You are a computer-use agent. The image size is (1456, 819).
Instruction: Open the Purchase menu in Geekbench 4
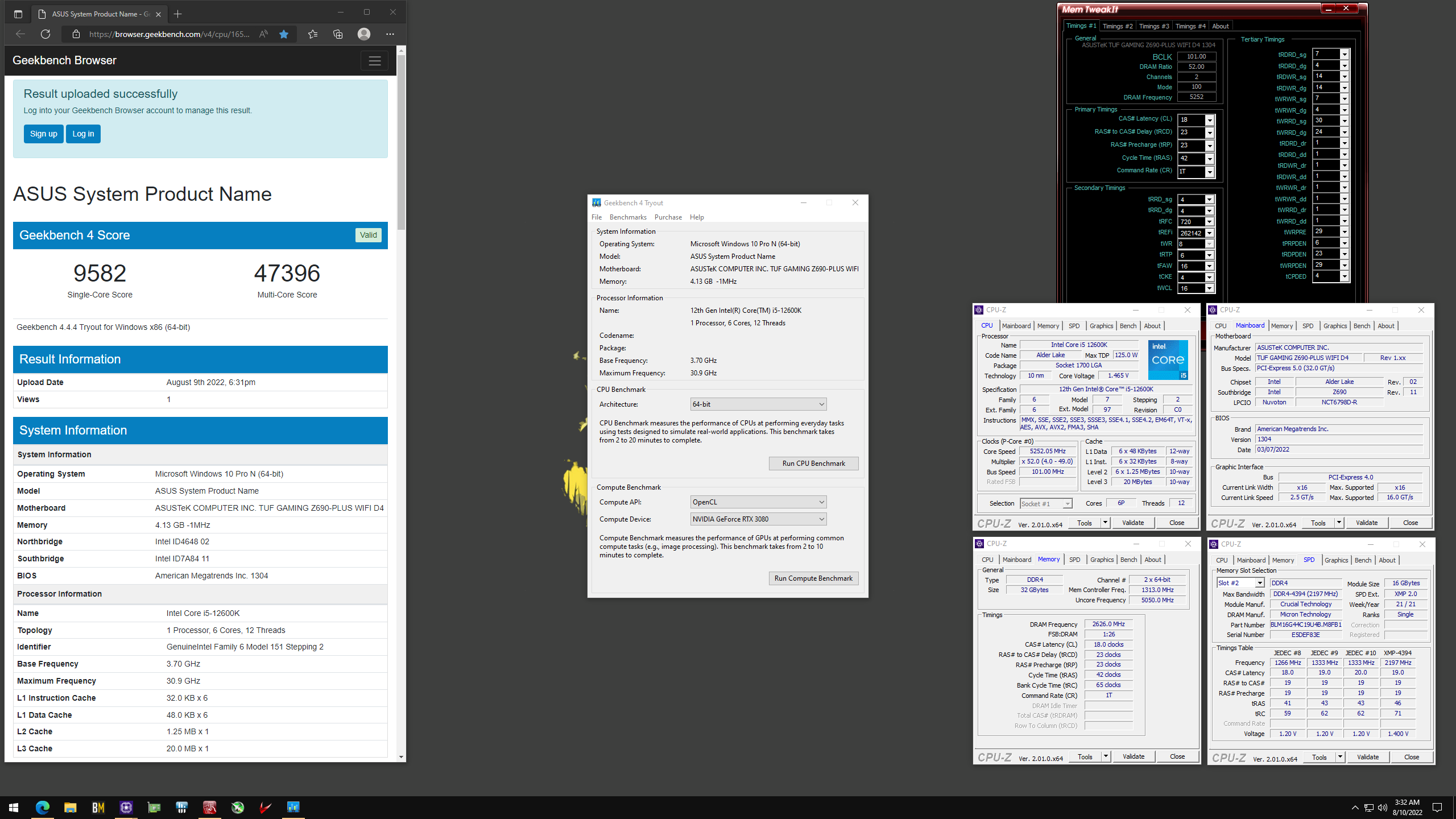(668, 217)
